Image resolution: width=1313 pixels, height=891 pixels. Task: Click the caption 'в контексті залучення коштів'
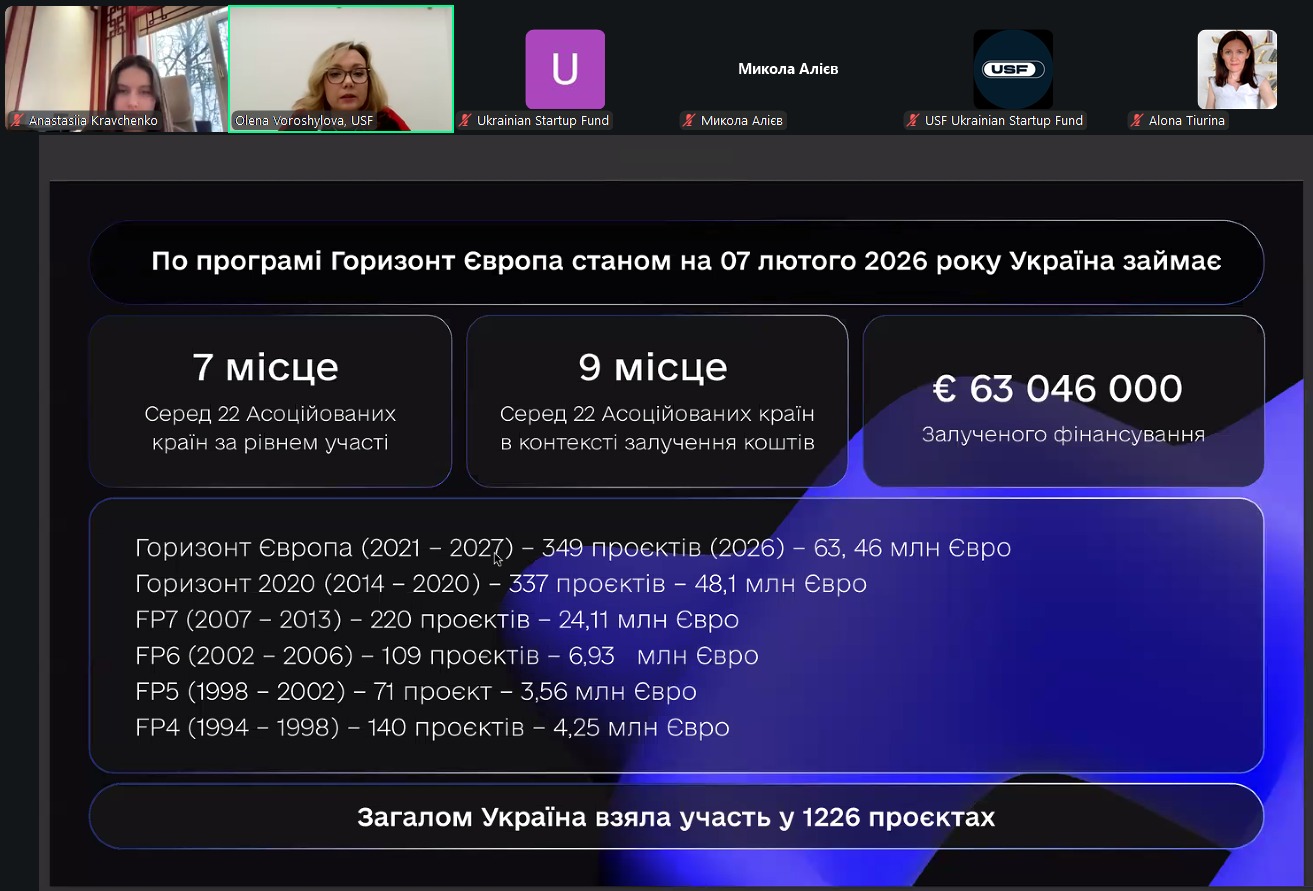[658, 442]
